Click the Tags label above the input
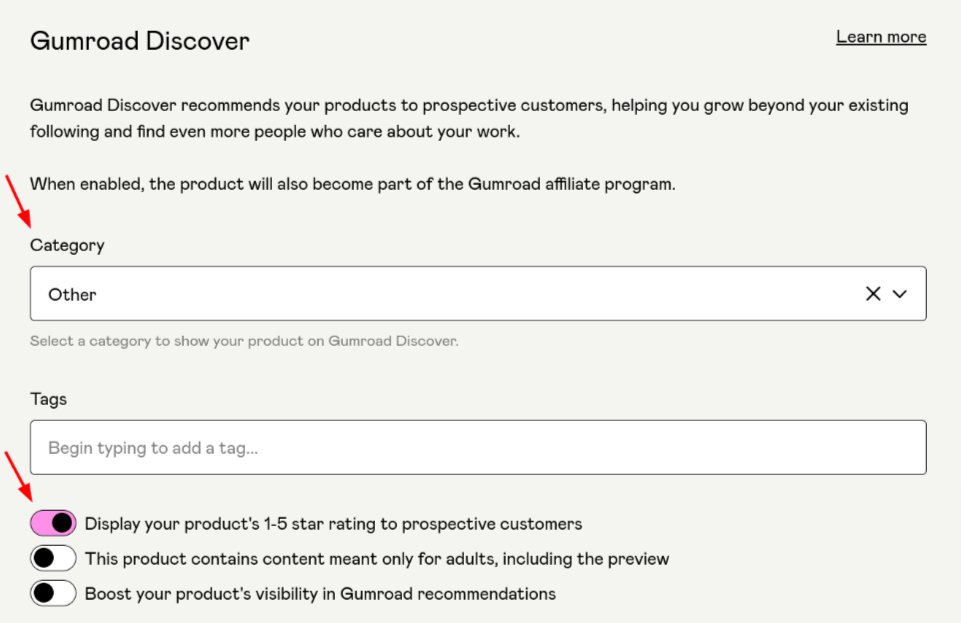 [48, 398]
